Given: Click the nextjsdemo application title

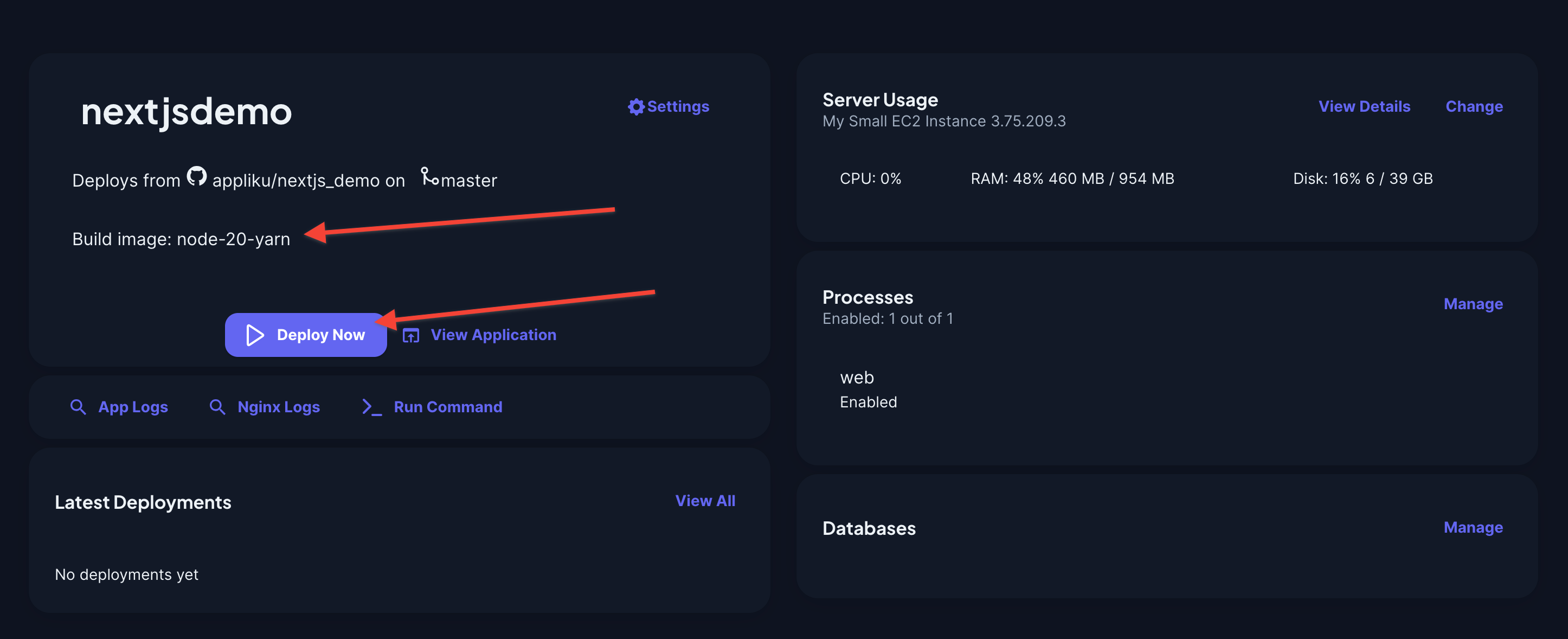Looking at the screenshot, I should point(187,112).
